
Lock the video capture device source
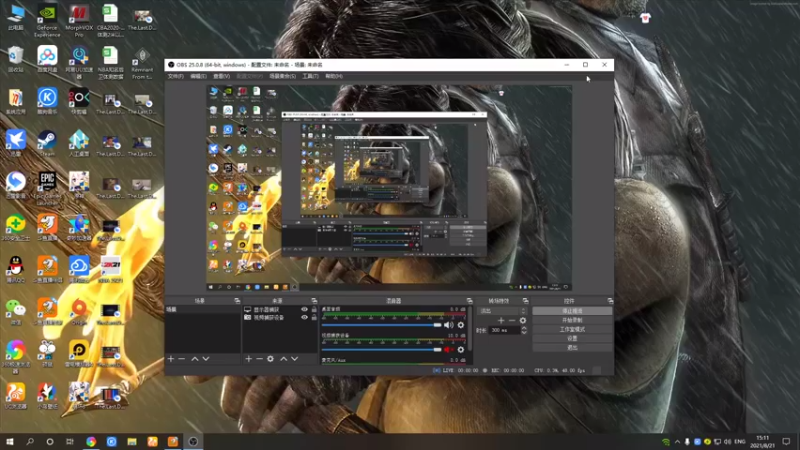click(314, 317)
